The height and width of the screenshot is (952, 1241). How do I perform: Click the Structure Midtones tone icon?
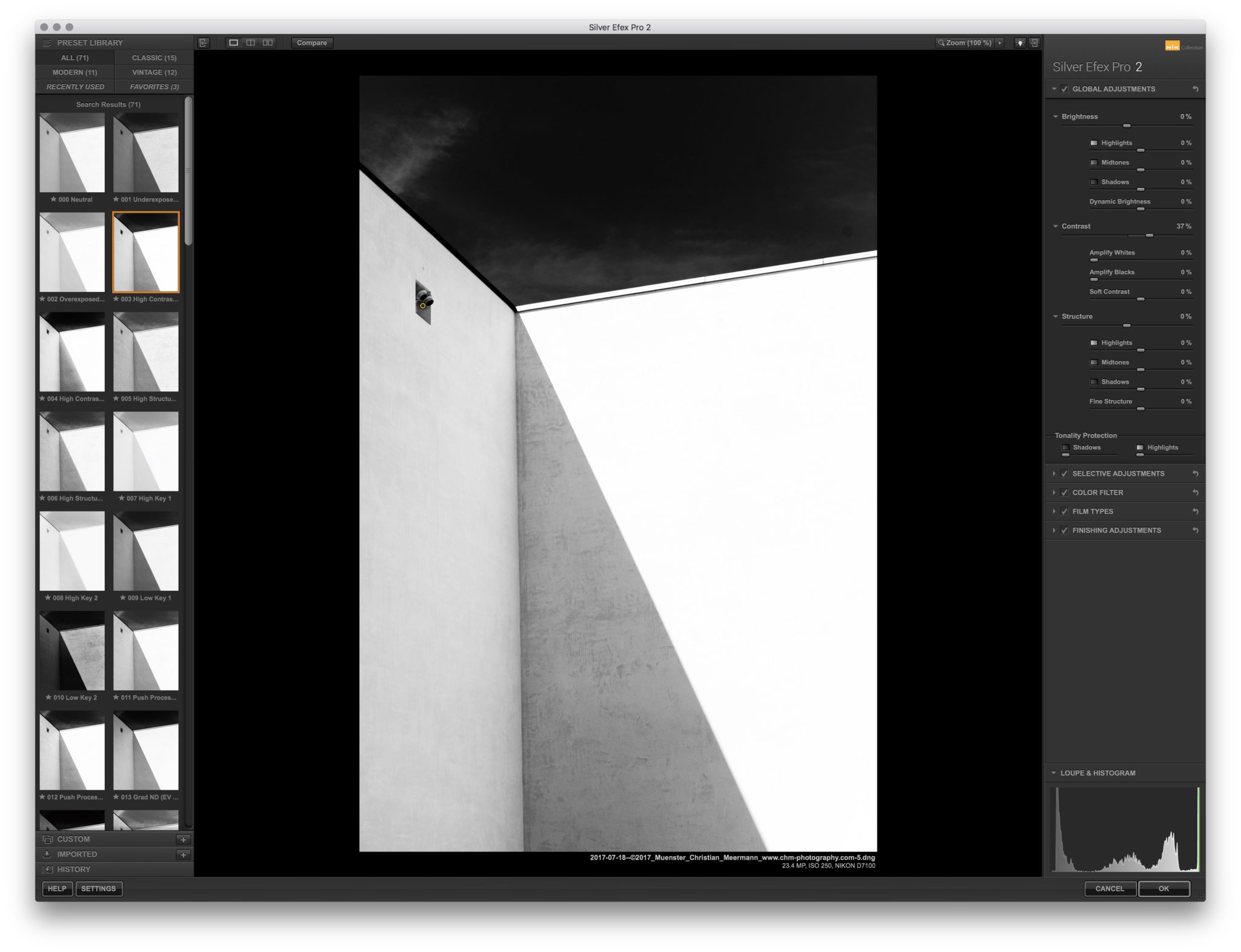pyautogui.click(x=1094, y=362)
